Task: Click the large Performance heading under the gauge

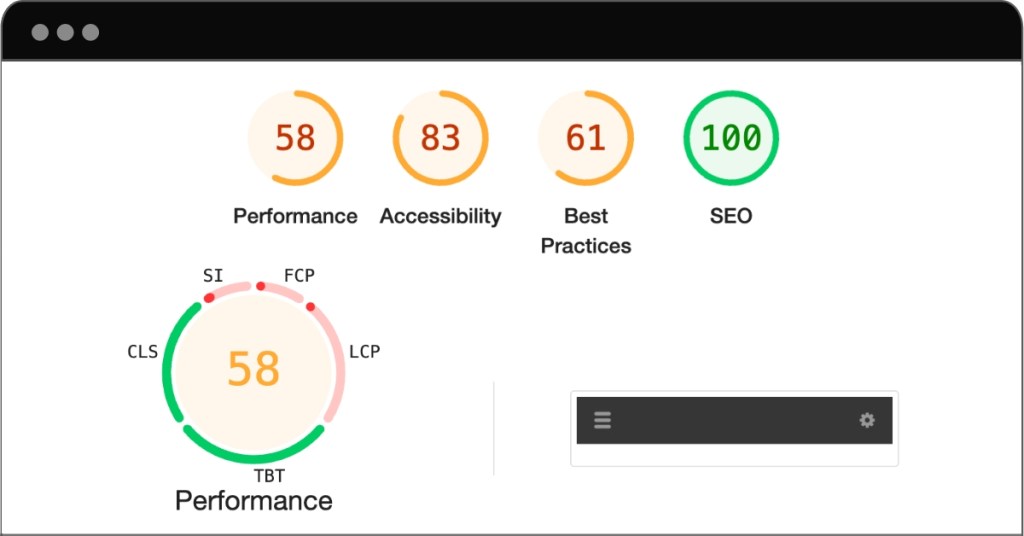Action: coord(254,501)
